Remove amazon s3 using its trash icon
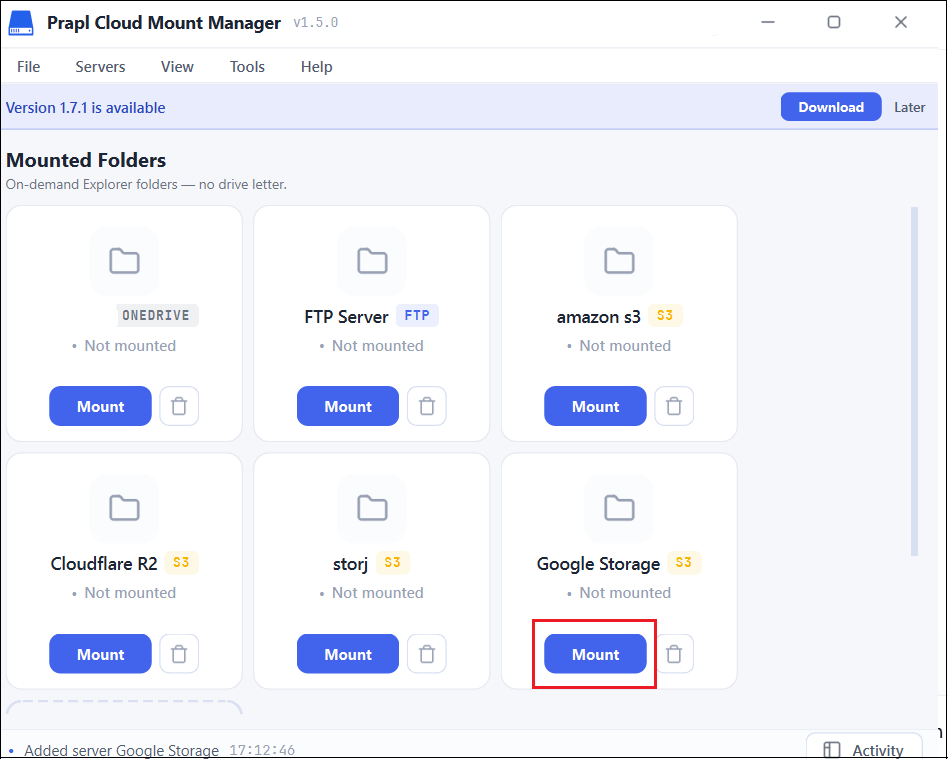The height and width of the screenshot is (759, 948). click(x=674, y=406)
